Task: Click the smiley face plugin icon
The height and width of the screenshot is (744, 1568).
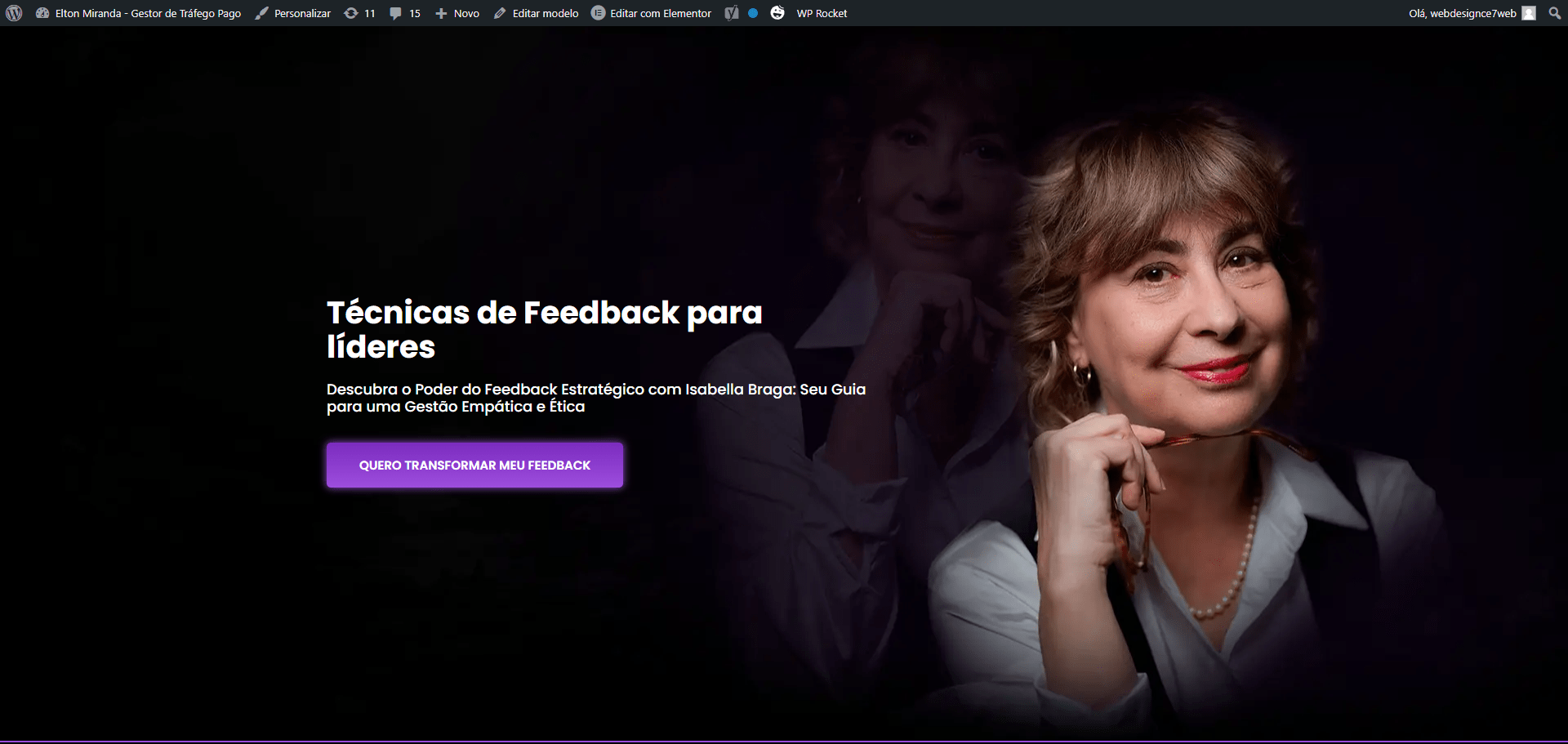Action: (777, 13)
